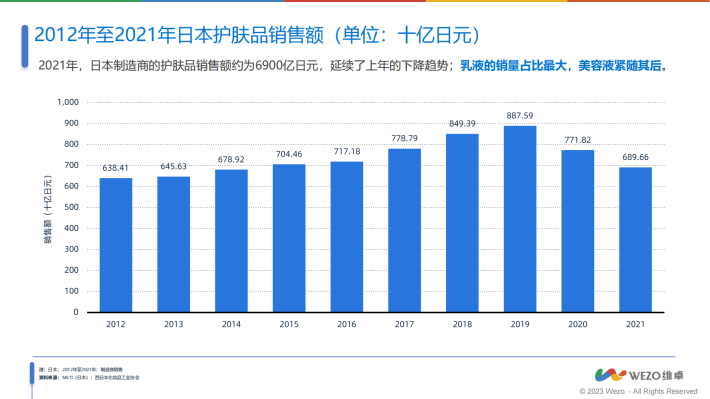
Task: Click the 2013 x-axis year label
Action: pos(173,324)
